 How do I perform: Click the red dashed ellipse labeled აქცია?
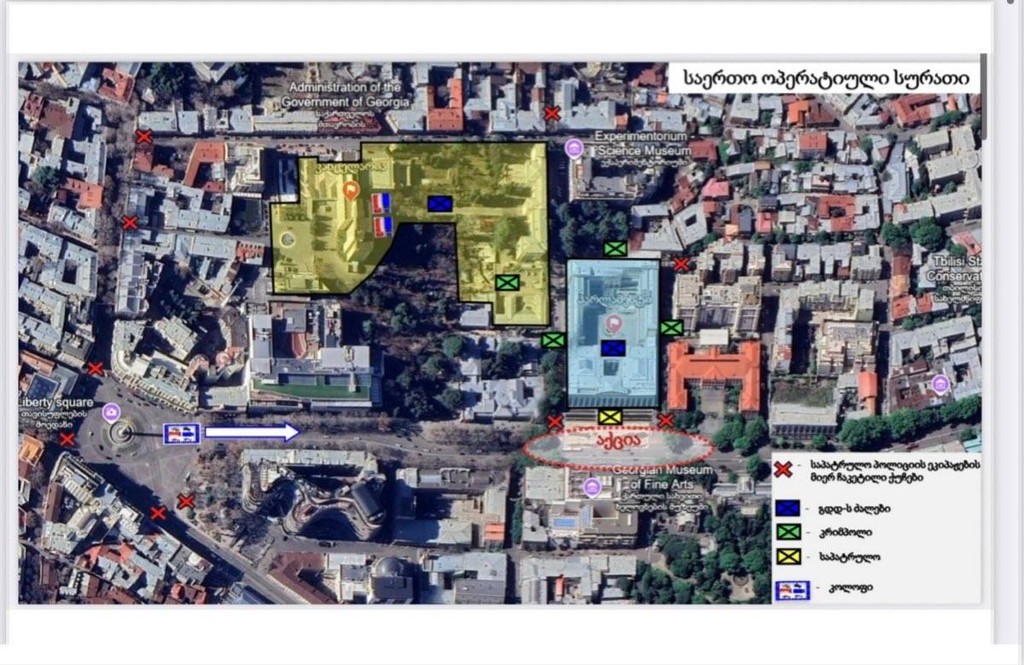point(616,445)
